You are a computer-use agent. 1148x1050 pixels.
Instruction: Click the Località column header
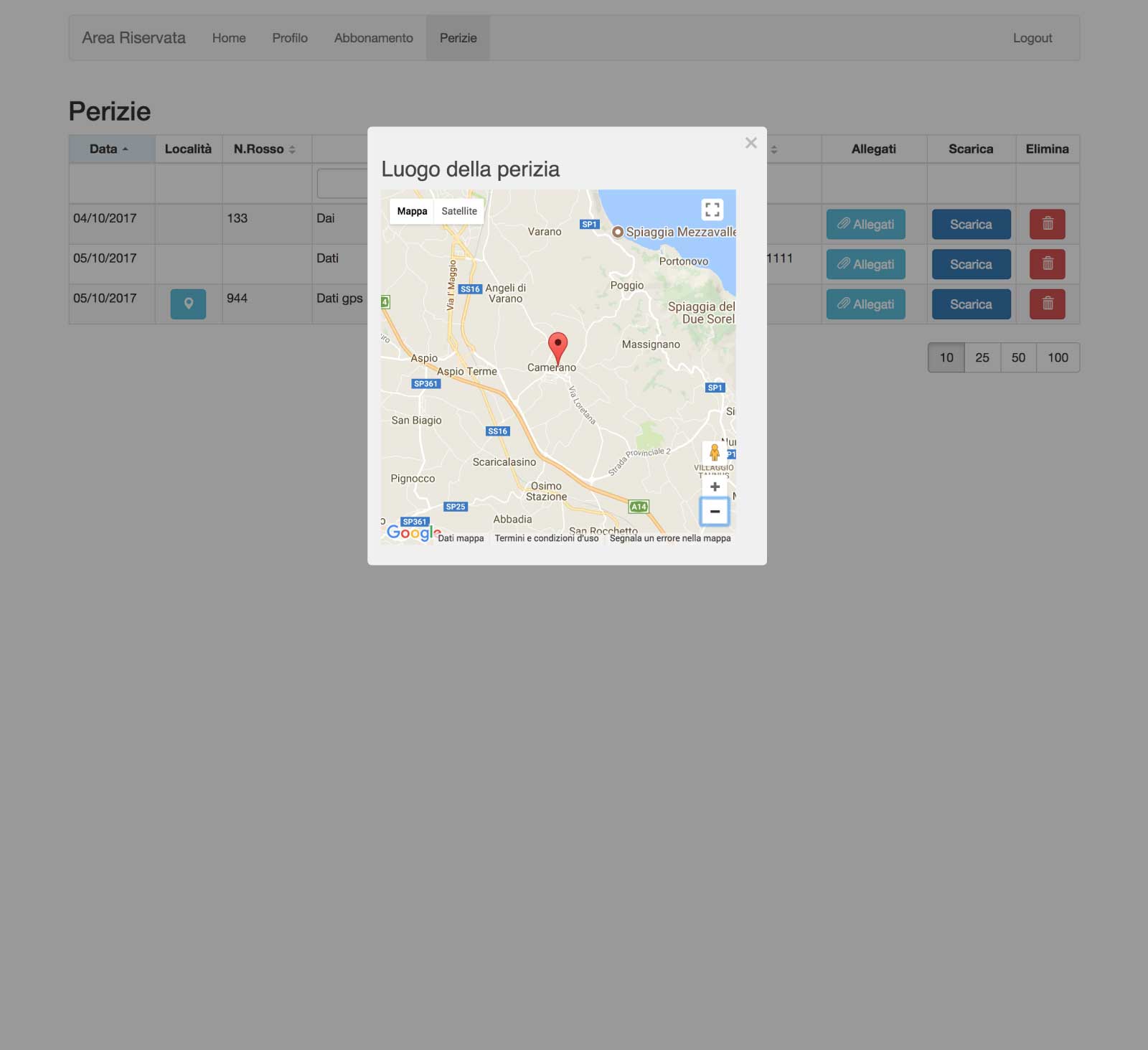point(188,149)
